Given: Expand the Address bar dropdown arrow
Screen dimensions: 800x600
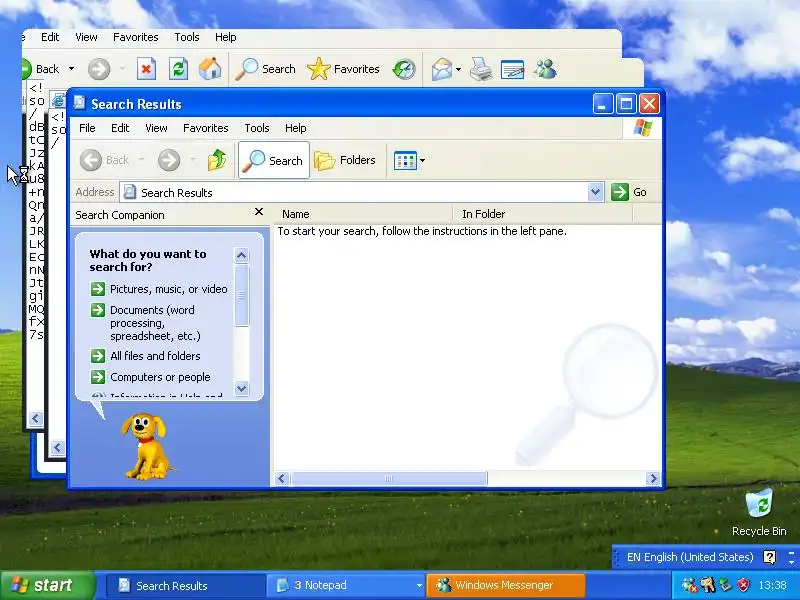Looking at the screenshot, I should pos(595,192).
